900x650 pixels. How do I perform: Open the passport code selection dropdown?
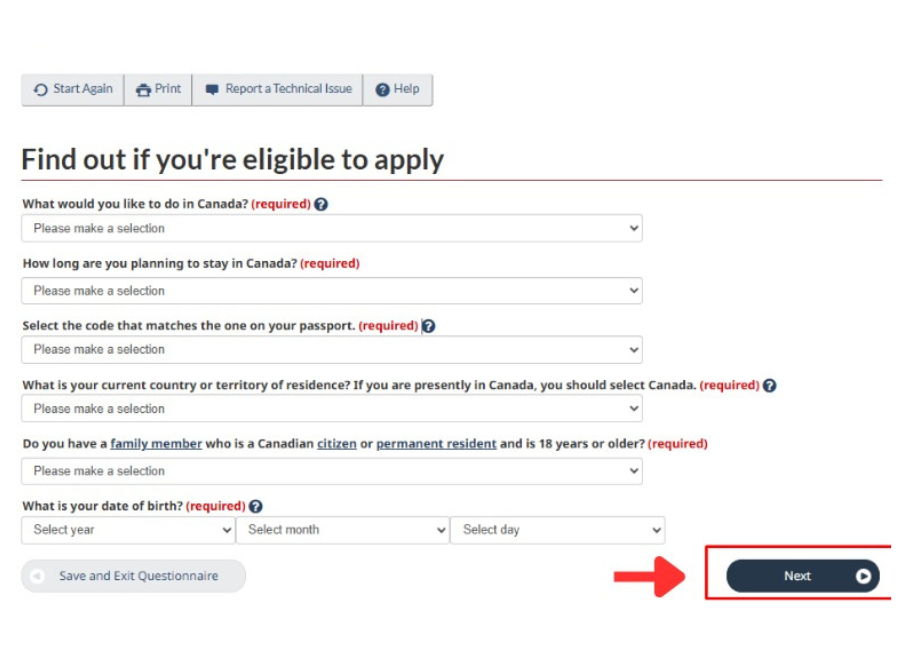[x=331, y=350]
